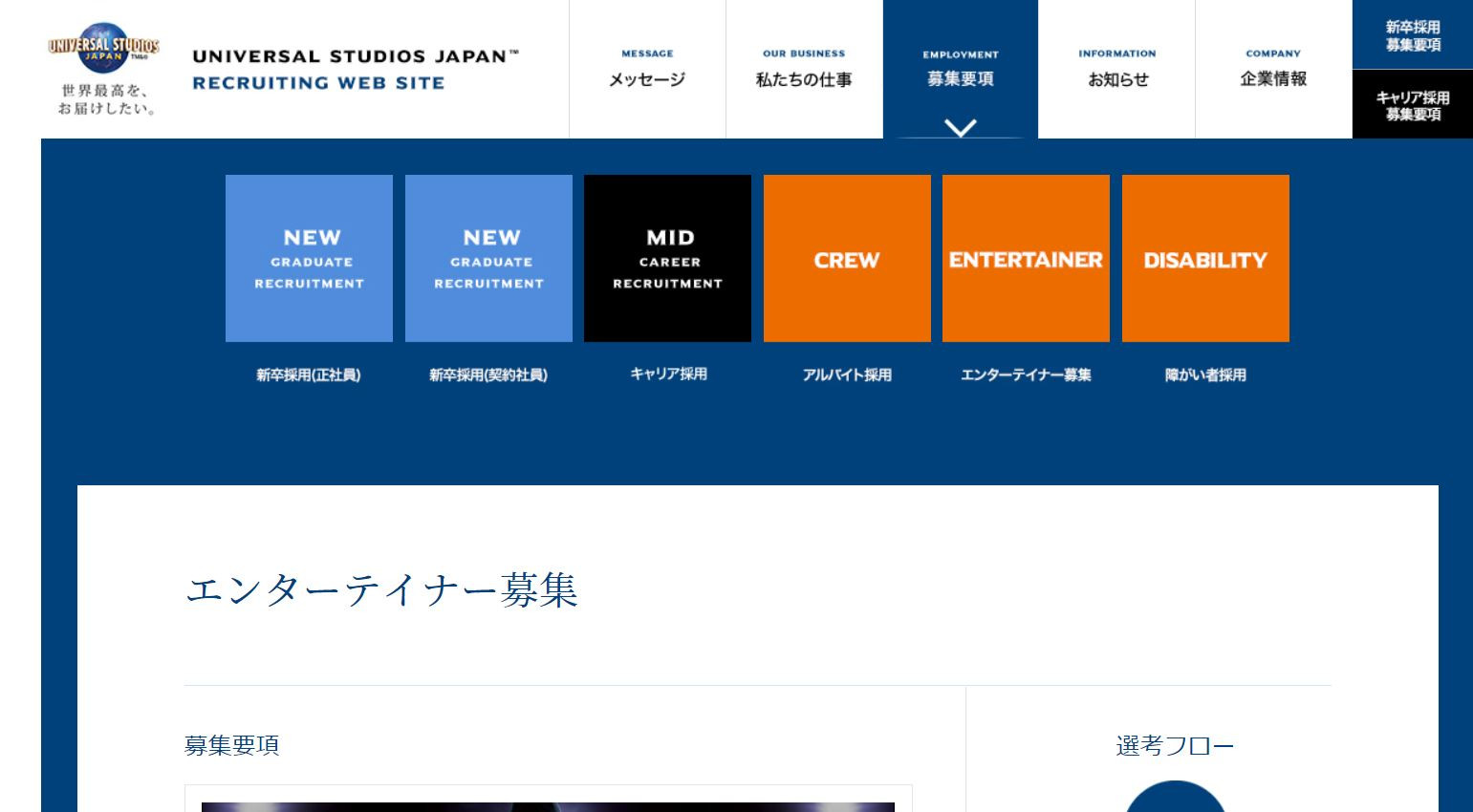Image resolution: width=1473 pixels, height=812 pixels.
Task: Click the 募集要項 section heading
Action: (231, 745)
